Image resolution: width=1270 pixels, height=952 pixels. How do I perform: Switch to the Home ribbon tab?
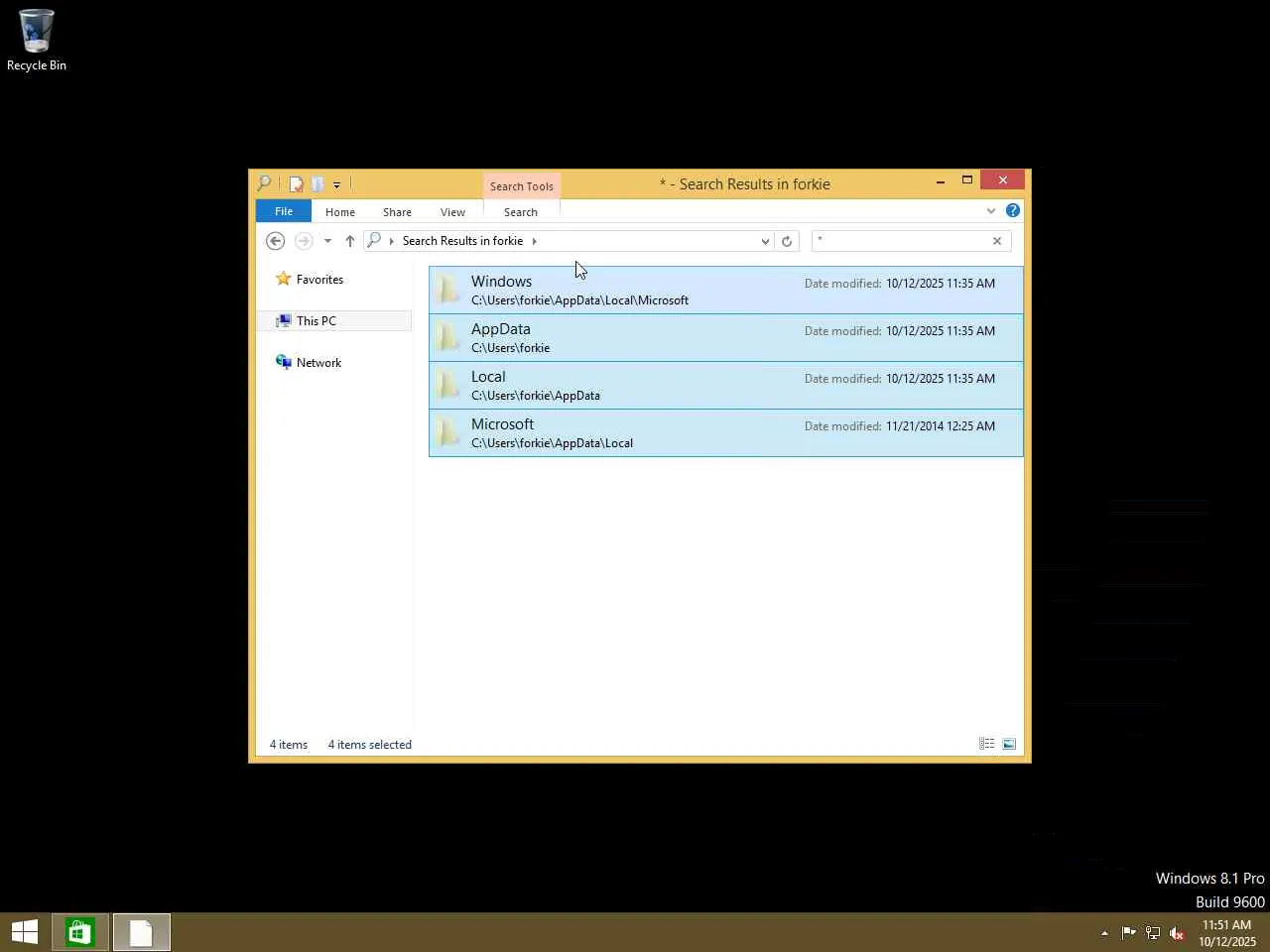(340, 212)
